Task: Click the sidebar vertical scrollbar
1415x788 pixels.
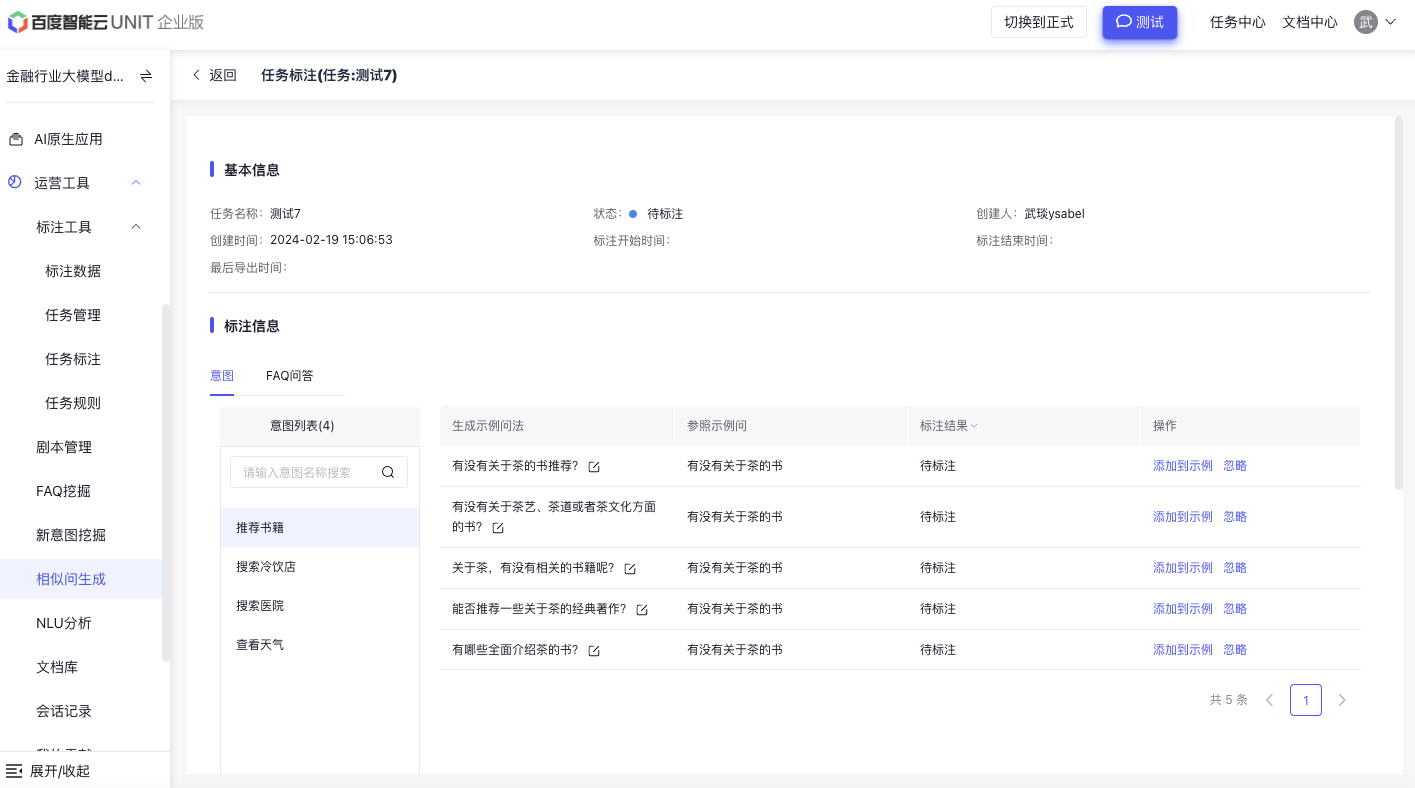Action: [x=166, y=482]
